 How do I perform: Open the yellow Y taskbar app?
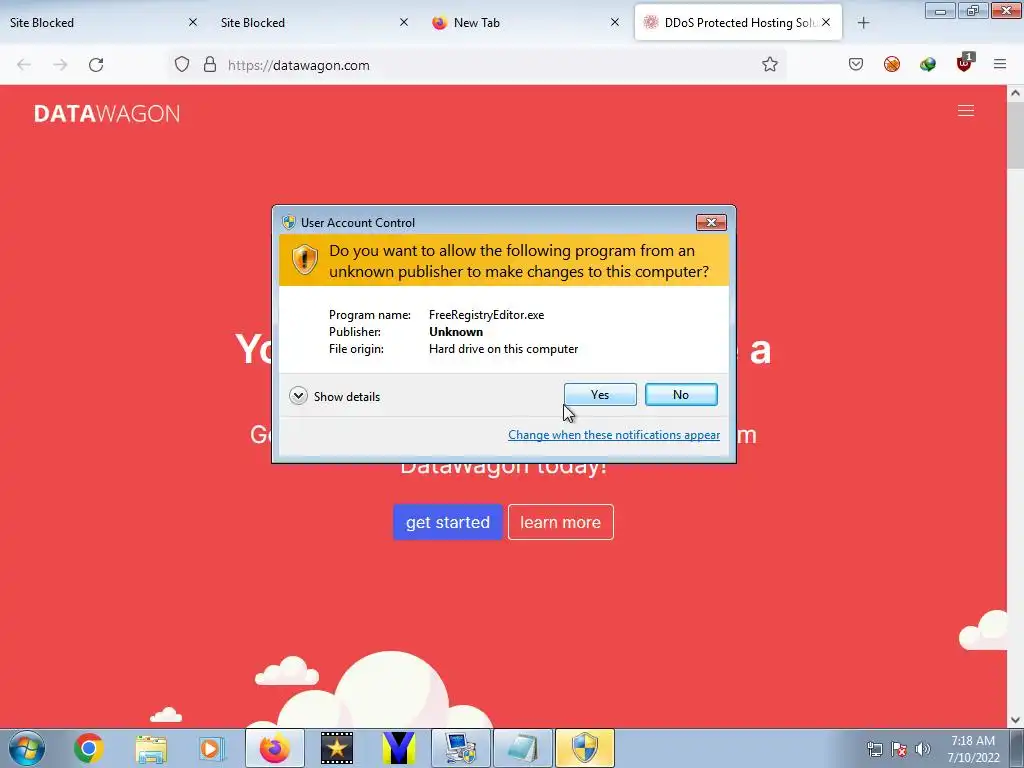tap(399, 748)
